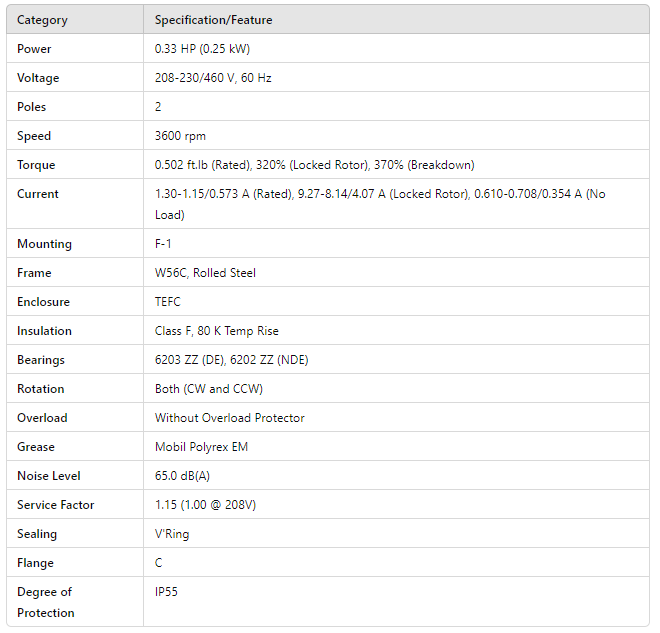Select the 208-230/460 V, 60 Hz cell
Screen dimensions: 660x633
point(213,78)
